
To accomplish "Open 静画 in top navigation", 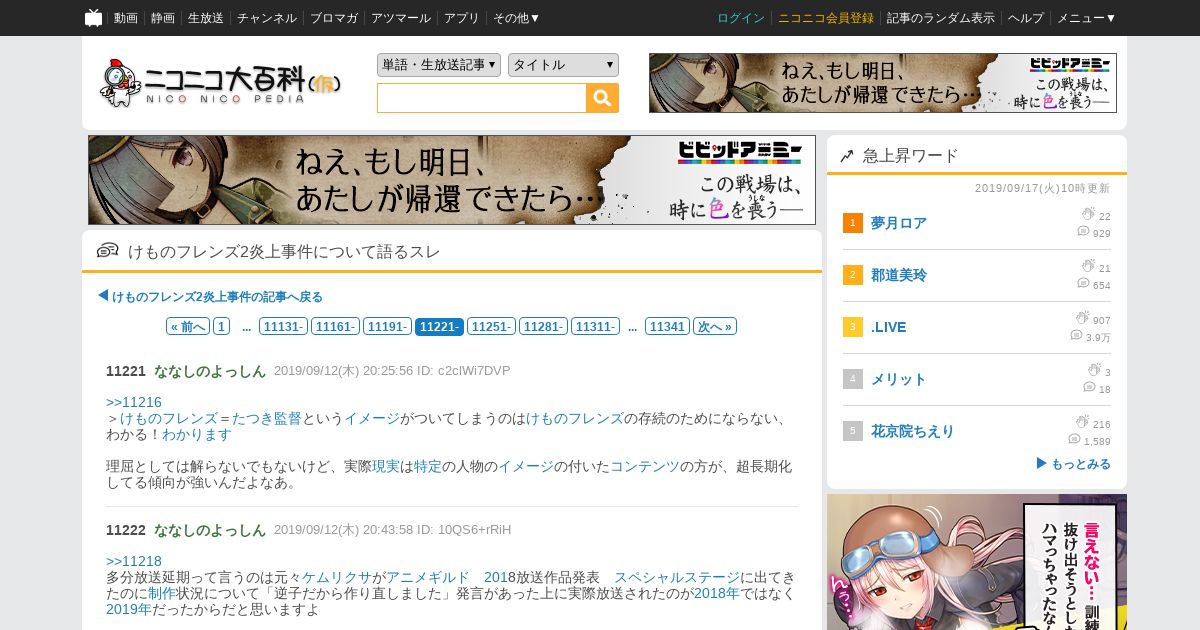I will point(163,18).
